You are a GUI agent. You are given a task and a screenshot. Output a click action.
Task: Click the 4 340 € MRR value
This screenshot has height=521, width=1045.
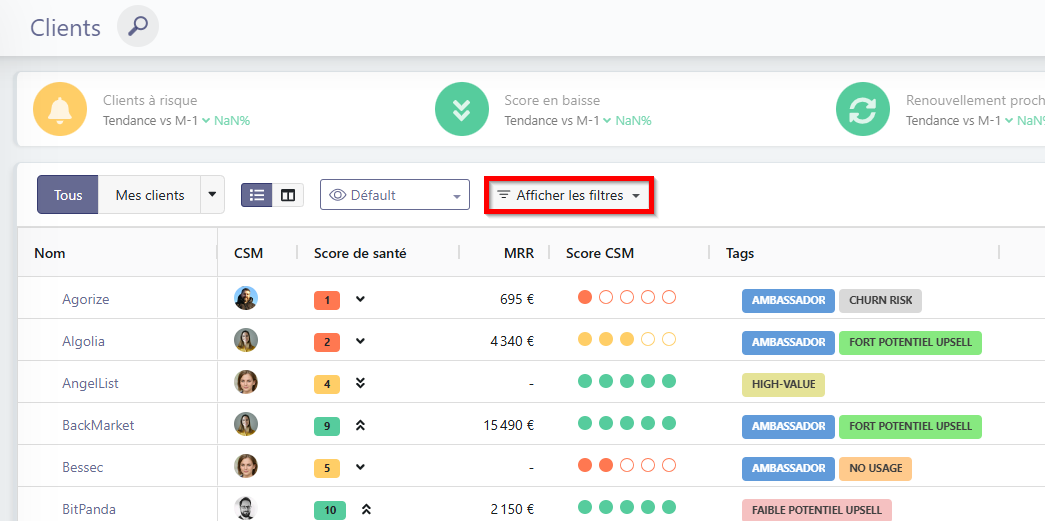(x=512, y=341)
